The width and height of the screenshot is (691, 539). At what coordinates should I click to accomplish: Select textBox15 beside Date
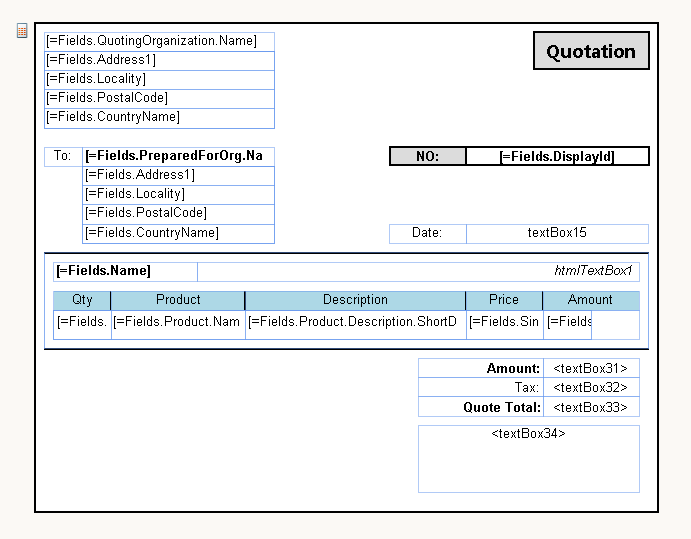[x=557, y=234]
